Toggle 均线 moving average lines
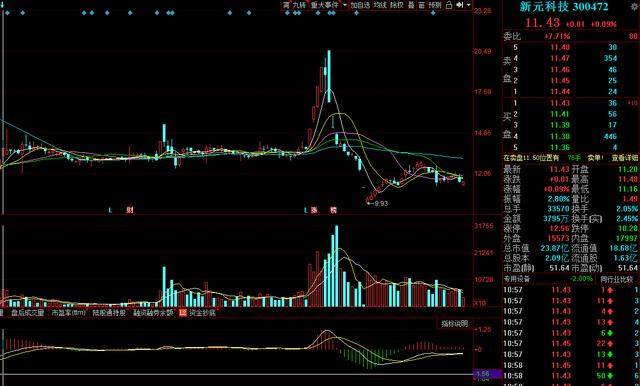Image resolution: width=640 pixels, height=386 pixels. coord(380,5)
